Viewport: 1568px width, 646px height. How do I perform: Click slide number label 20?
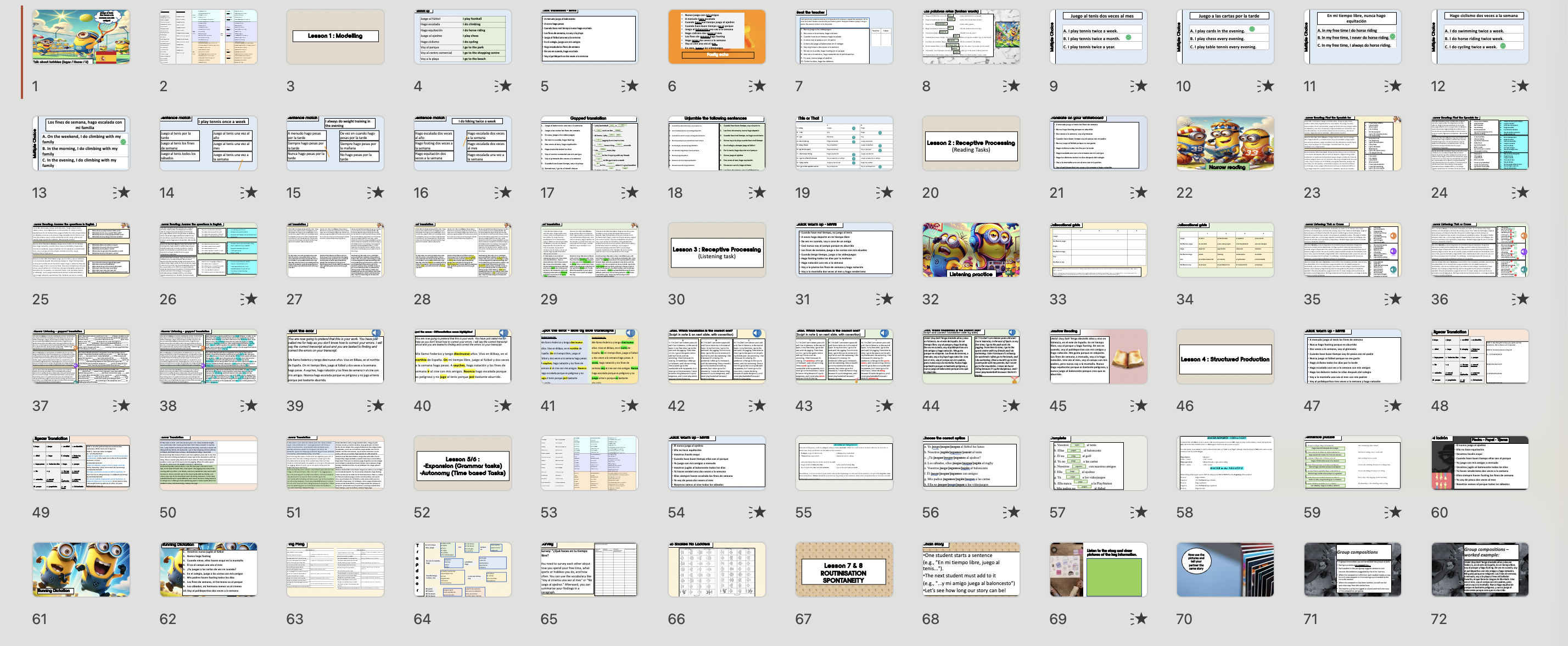(930, 192)
